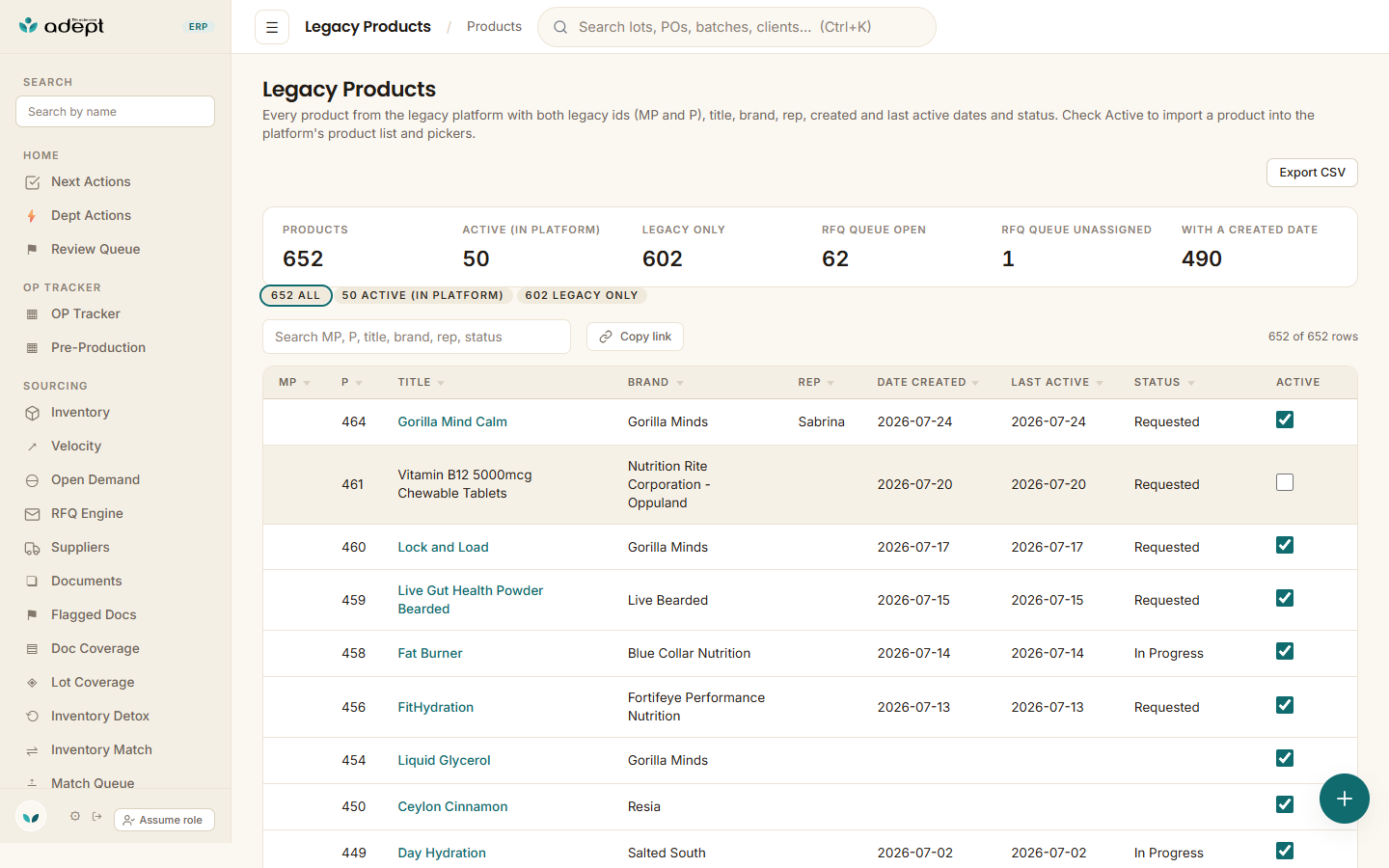
Task: Uncheck Active for Live Gut Health Powder Bearded
Action: point(1285,598)
